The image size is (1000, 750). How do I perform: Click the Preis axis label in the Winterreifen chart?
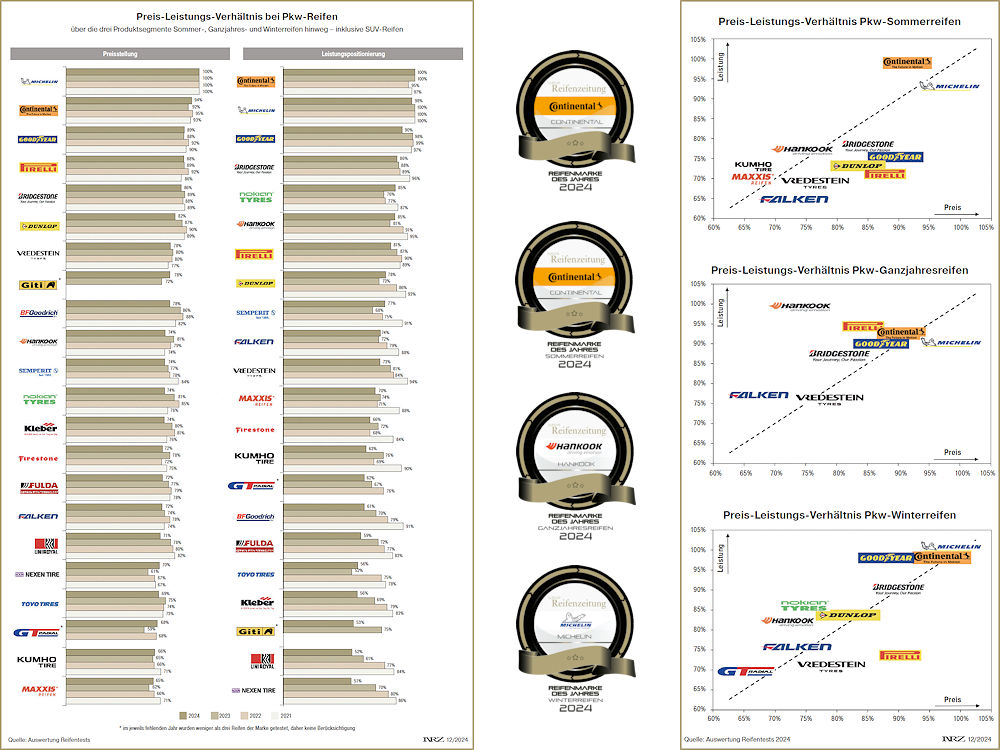click(x=953, y=700)
